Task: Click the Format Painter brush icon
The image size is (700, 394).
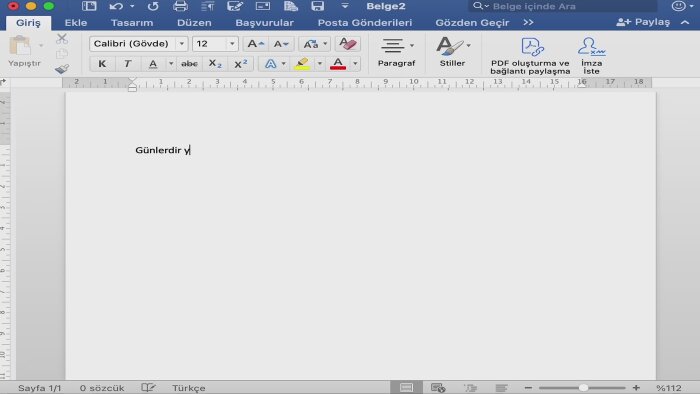Action: (x=62, y=69)
